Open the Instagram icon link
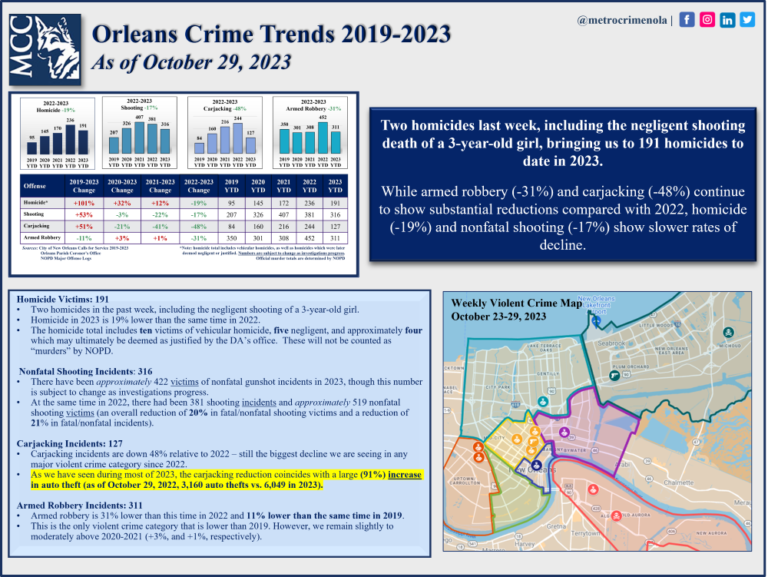The image size is (768, 577). (707, 19)
